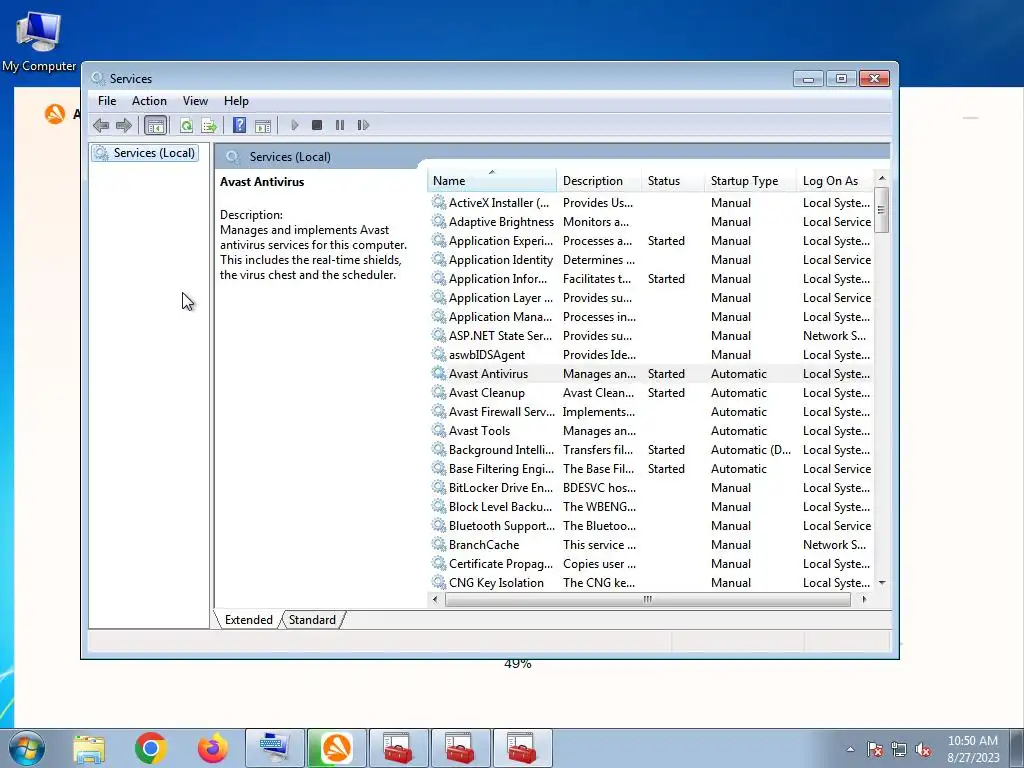Show hidden icons in system tray

[x=850, y=749]
